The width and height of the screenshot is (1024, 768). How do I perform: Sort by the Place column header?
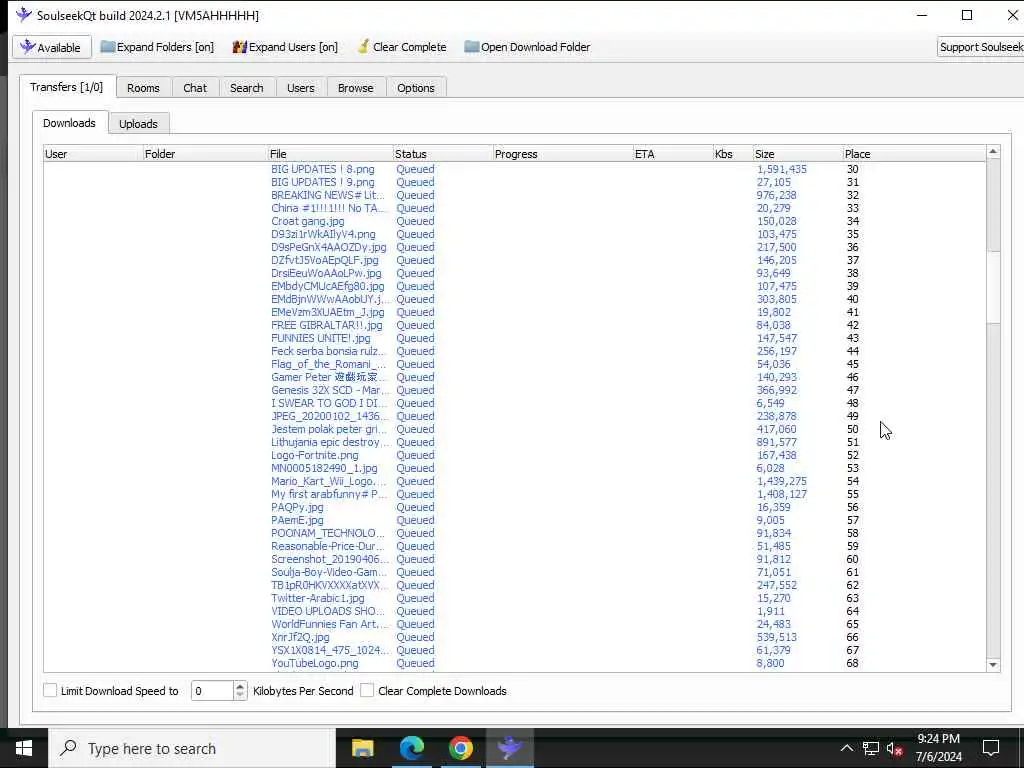914,154
